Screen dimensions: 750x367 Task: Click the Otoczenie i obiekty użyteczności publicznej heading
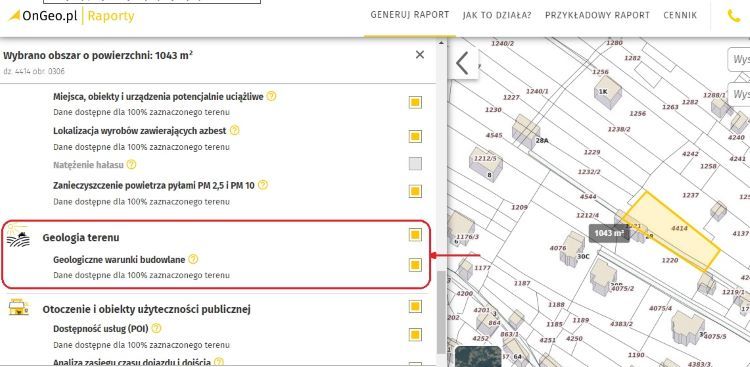click(146, 310)
